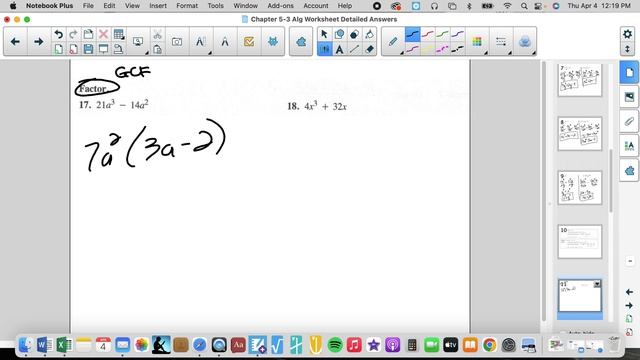Show the screen shade
Viewport: 640px width, 360px height.
click(103, 49)
